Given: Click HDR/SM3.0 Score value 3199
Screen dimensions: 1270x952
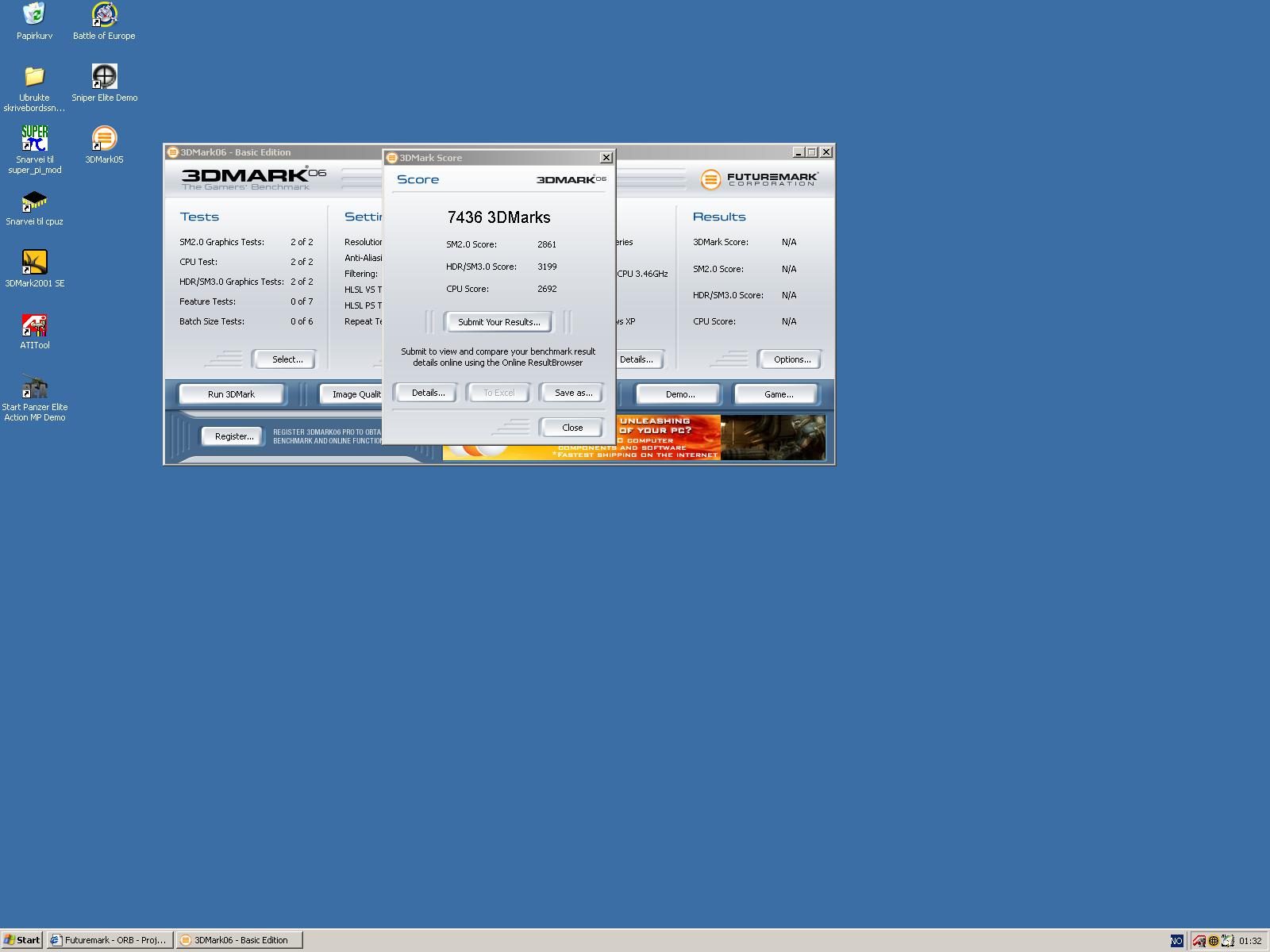Looking at the screenshot, I should [x=547, y=267].
